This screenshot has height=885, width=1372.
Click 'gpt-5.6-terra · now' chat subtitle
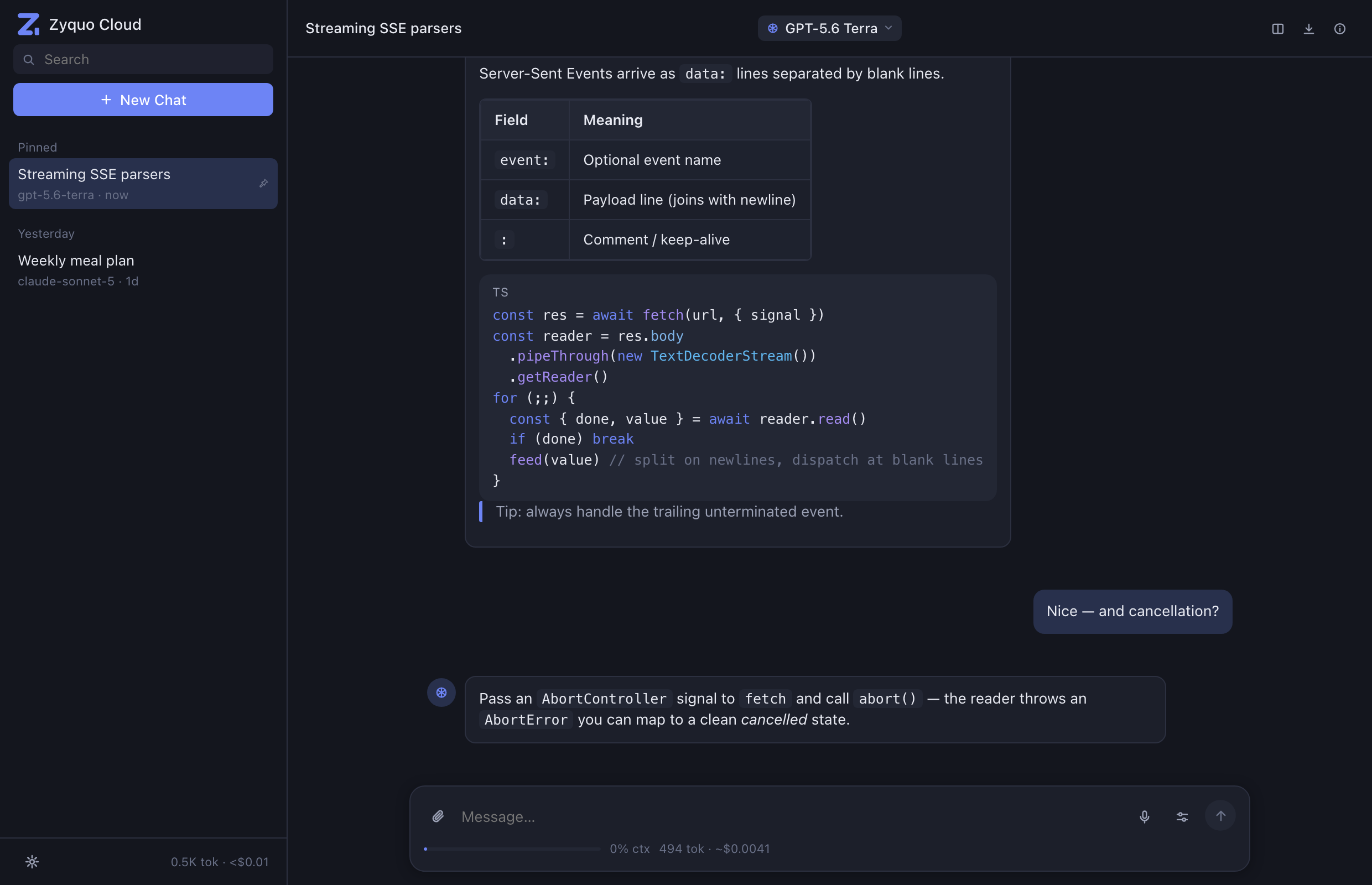tap(73, 195)
